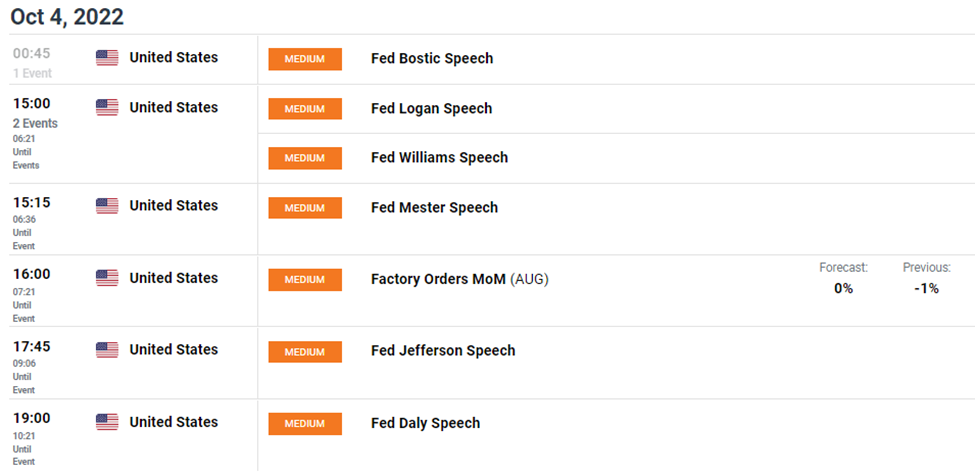Image resolution: width=975 pixels, height=474 pixels.
Task: Click the MEDIUM badge for Factory Orders MoM
Action: point(305,280)
